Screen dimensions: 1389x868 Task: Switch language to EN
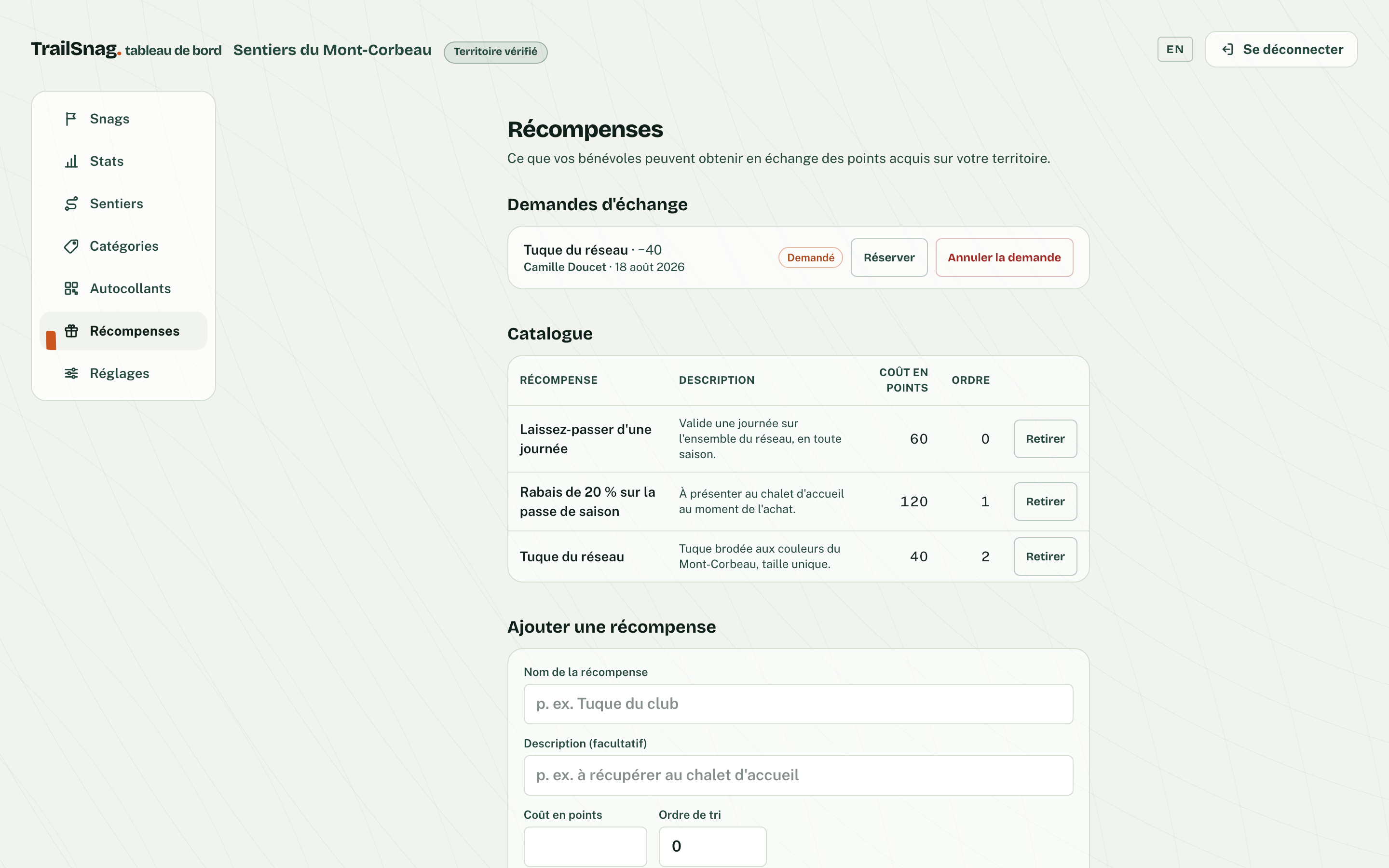(x=1174, y=49)
